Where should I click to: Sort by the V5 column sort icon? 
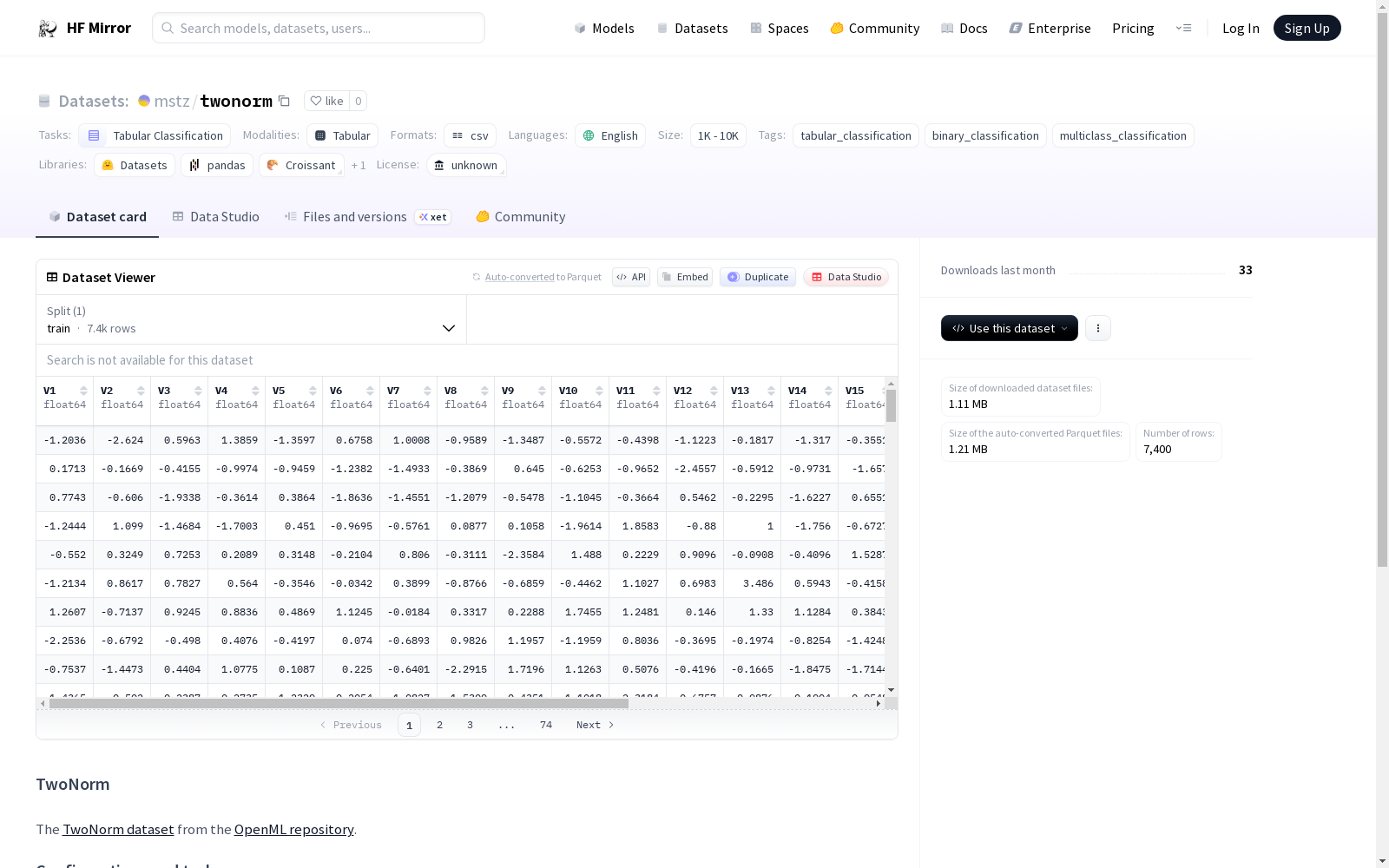click(x=313, y=391)
